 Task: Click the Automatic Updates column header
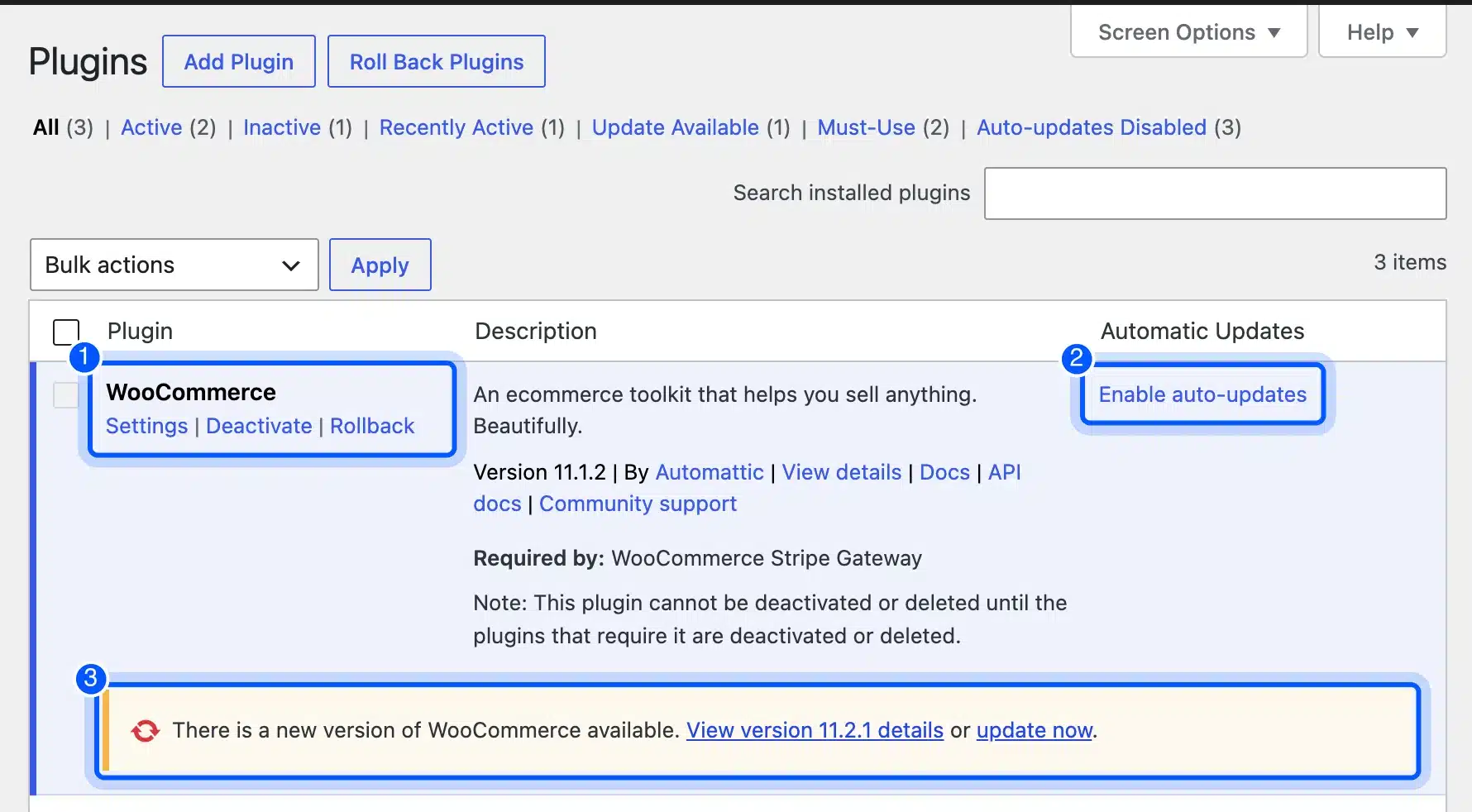click(x=1202, y=331)
